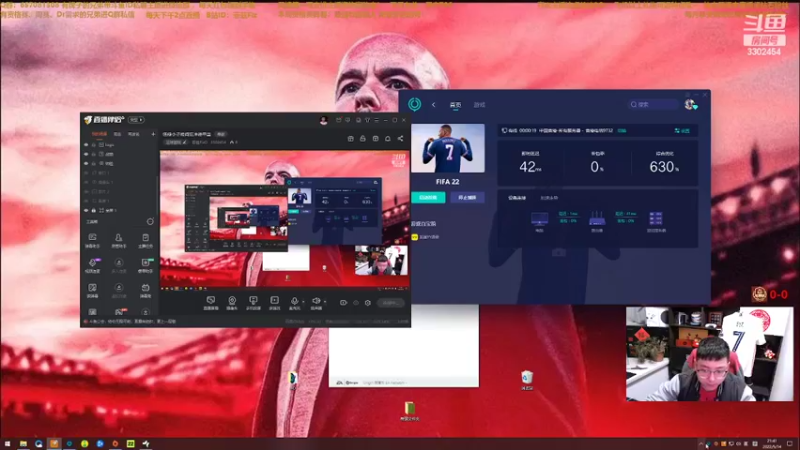Open the Windows Start menu
Image resolution: width=800 pixels, height=450 pixels.
point(7,444)
